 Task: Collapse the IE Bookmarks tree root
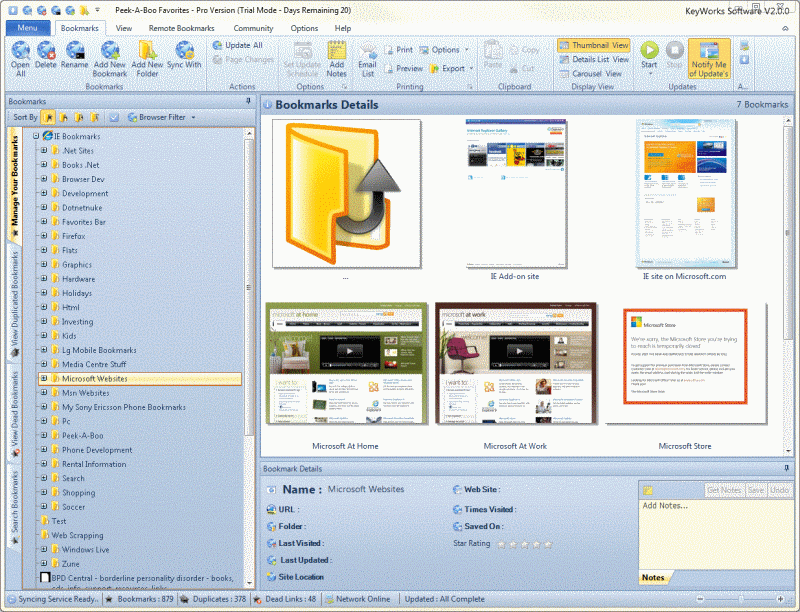[36, 136]
